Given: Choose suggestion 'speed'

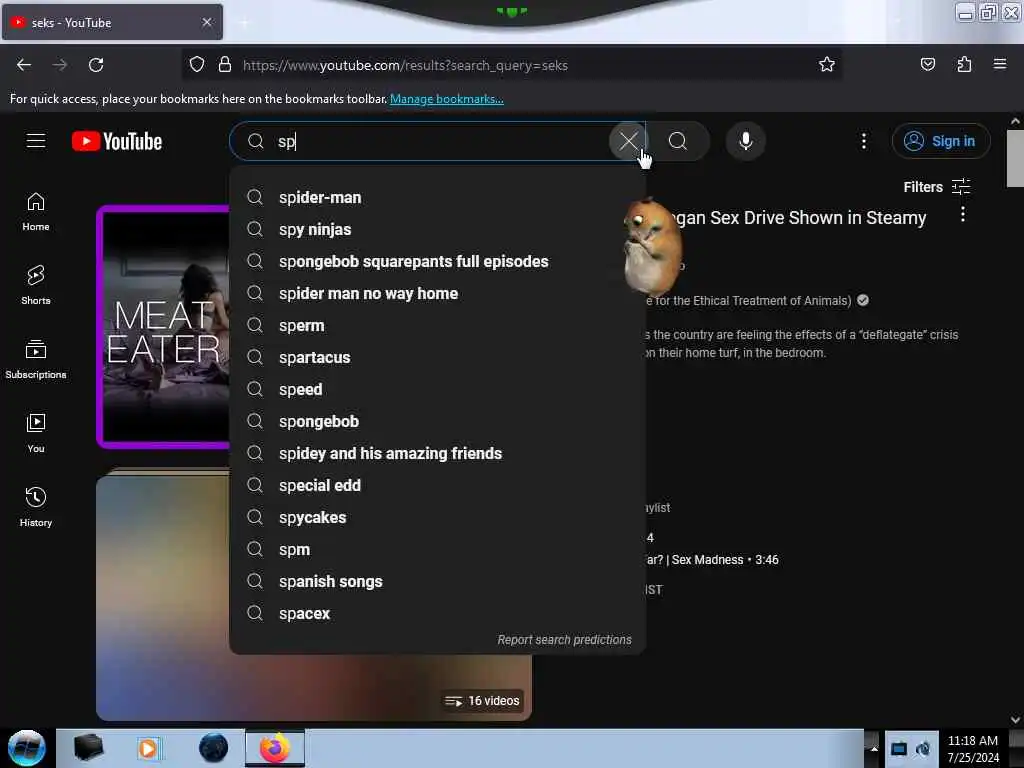Looking at the screenshot, I should coord(437,389).
